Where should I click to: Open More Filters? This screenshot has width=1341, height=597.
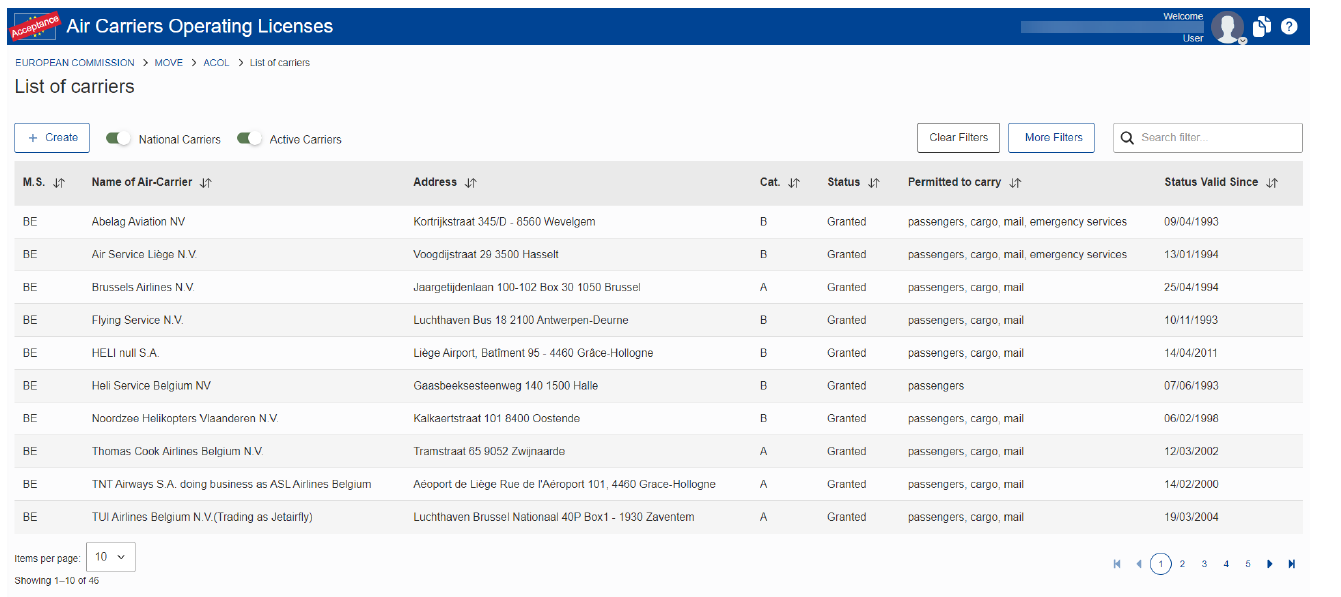1052,138
